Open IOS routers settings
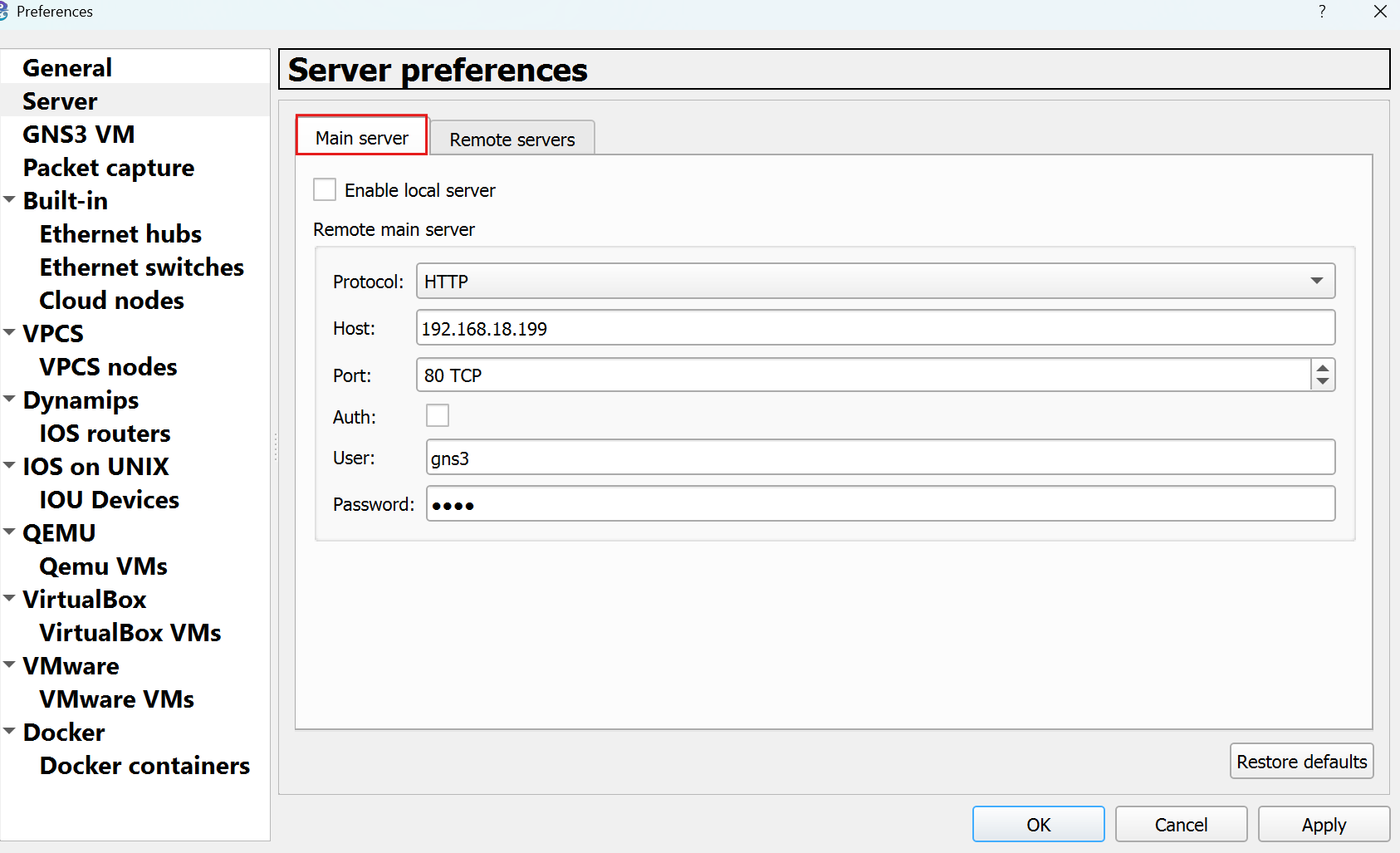Screen dimensions: 1400x853 tap(105, 434)
